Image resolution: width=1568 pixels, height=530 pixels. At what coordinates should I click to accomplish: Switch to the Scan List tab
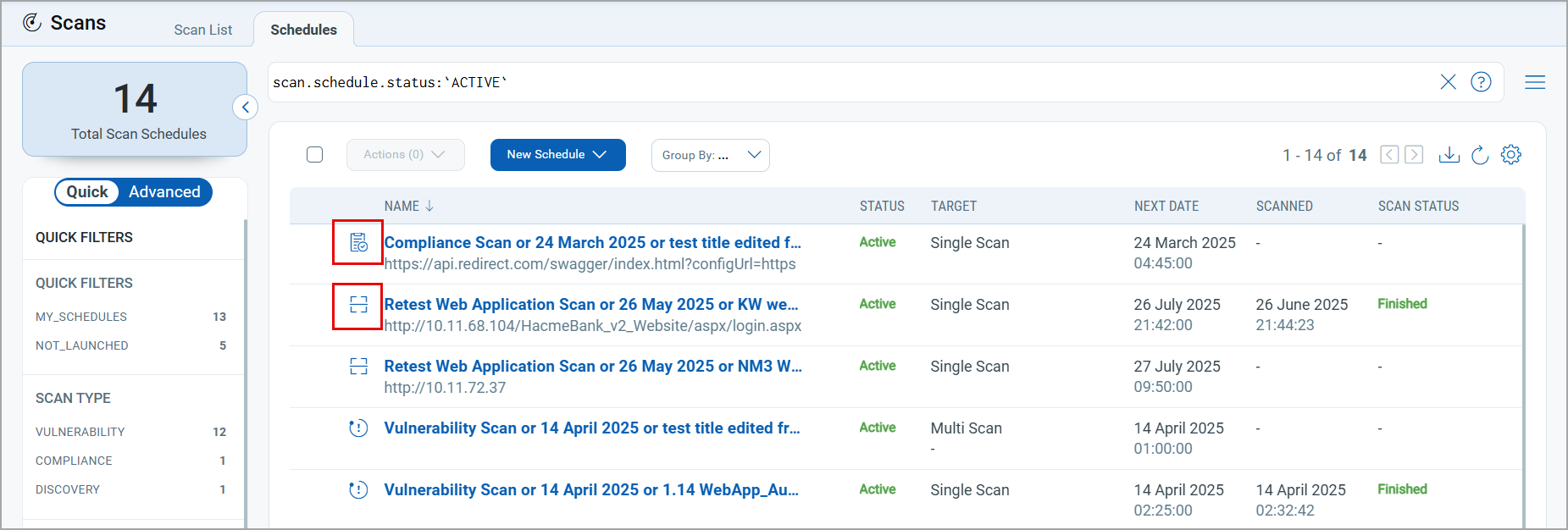[203, 30]
